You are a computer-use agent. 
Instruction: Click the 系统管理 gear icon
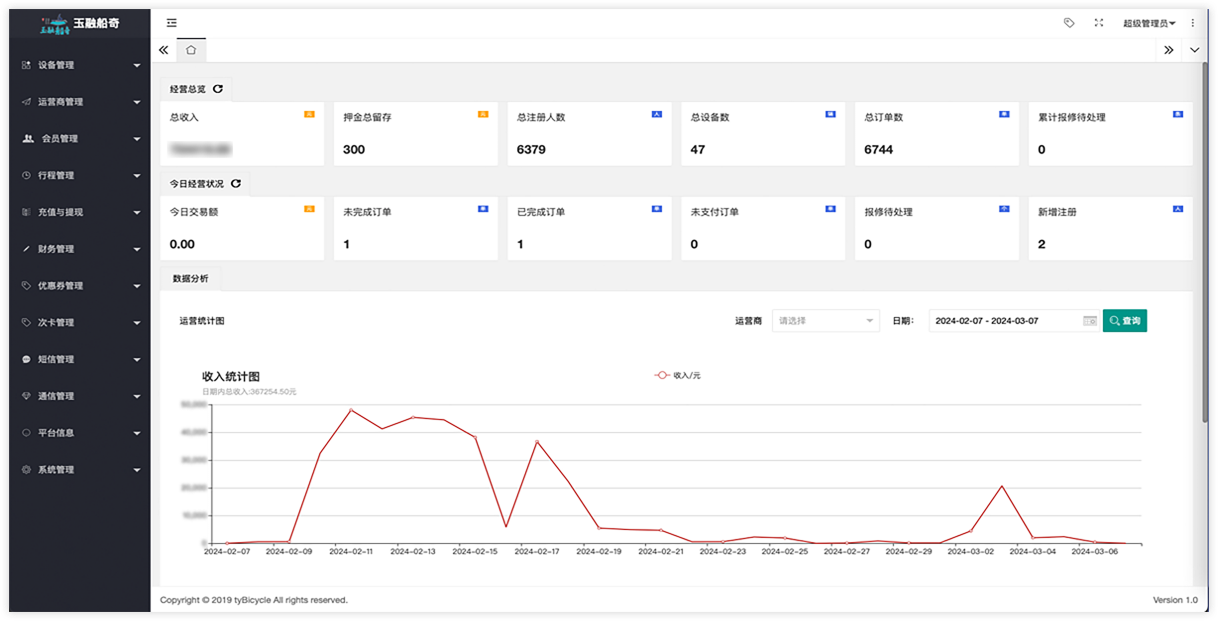pos(27,470)
